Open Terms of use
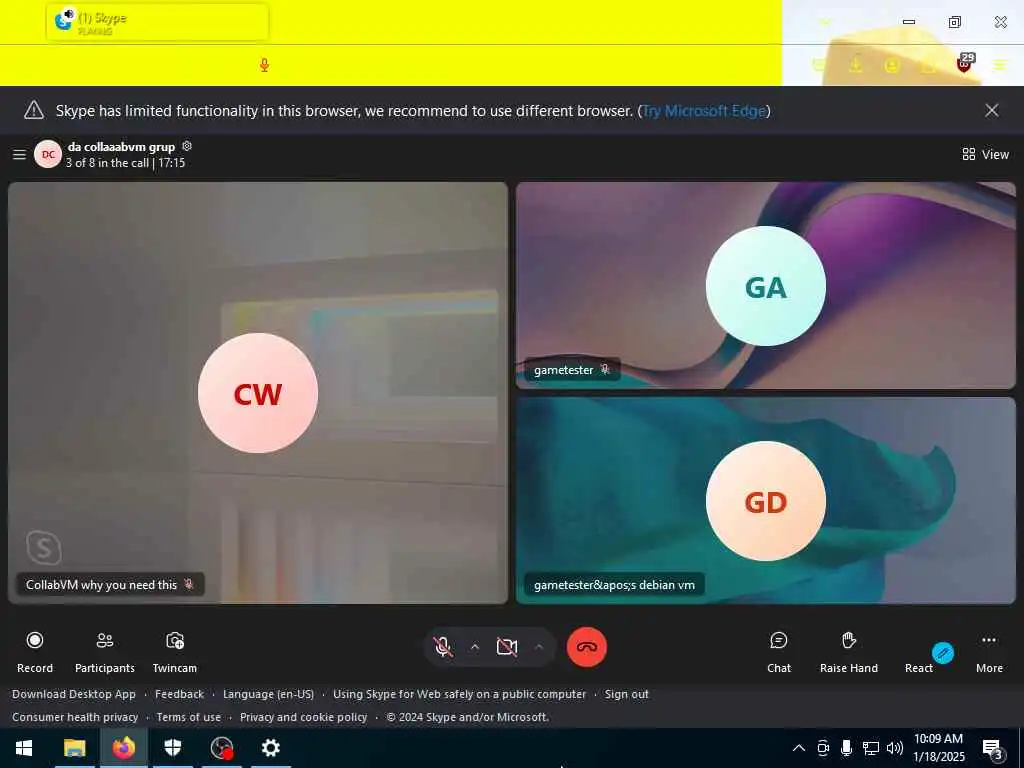 pos(189,717)
